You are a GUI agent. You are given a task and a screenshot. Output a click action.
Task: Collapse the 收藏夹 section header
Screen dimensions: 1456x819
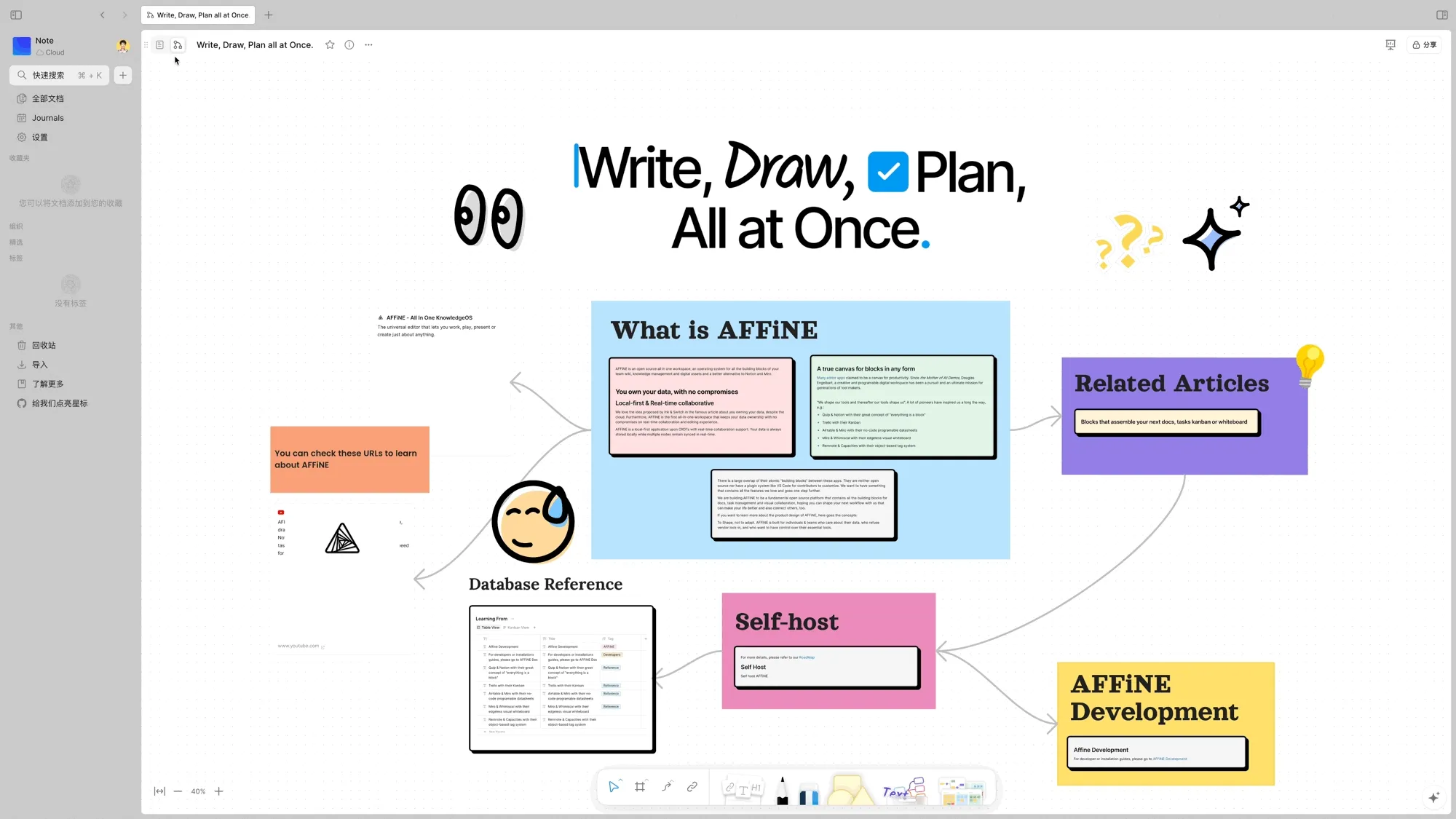pyautogui.click(x=20, y=158)
